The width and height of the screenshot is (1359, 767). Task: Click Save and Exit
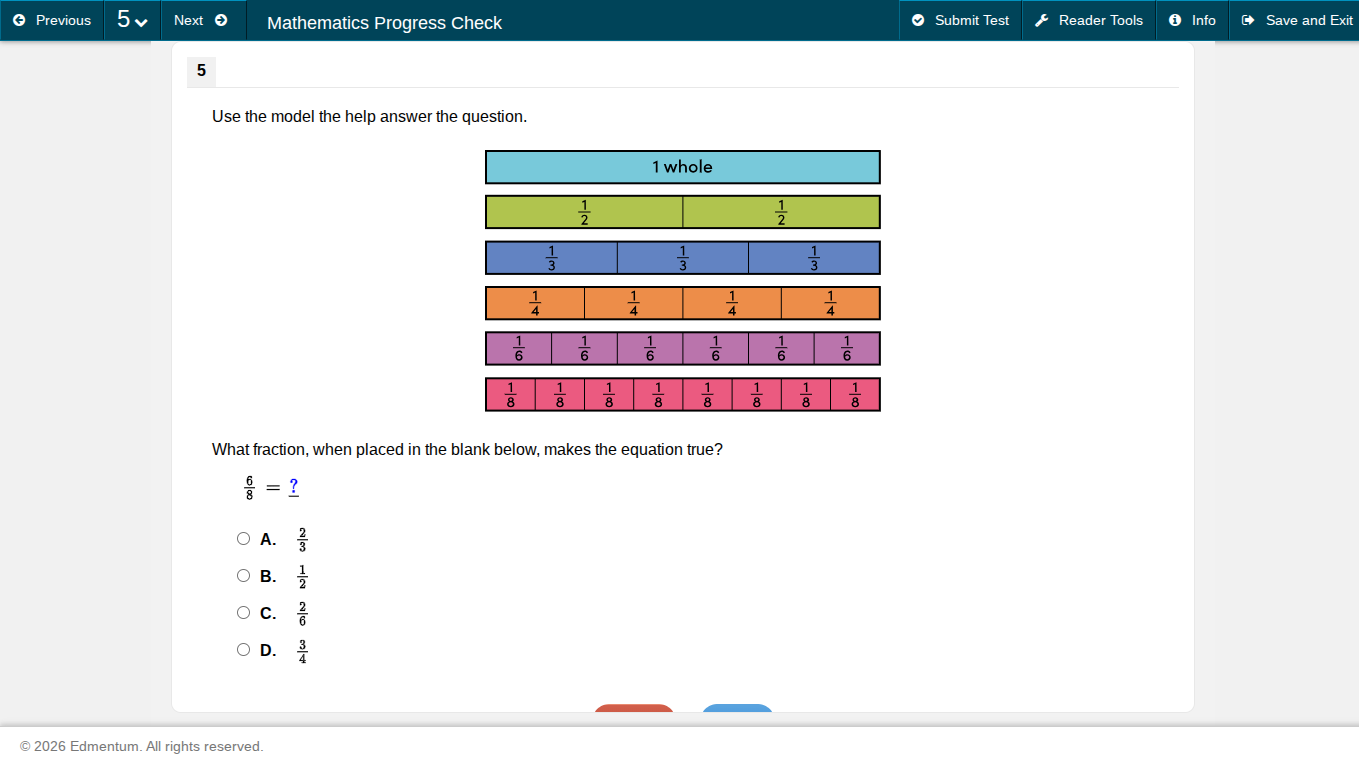pos(1305,20)
